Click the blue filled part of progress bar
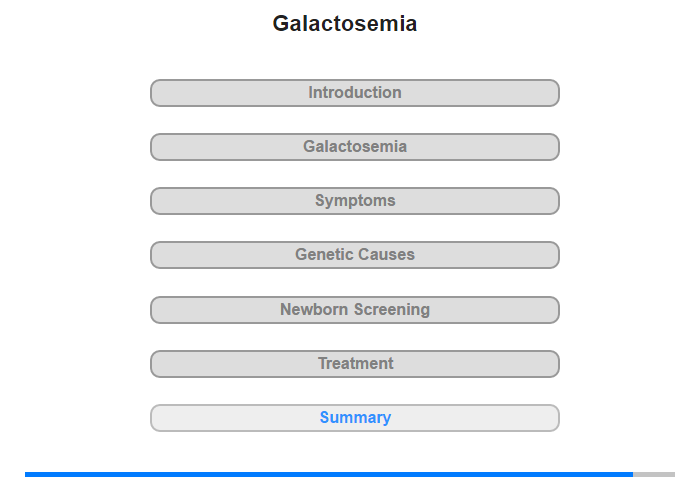700x480 pixels. point(329,474)
